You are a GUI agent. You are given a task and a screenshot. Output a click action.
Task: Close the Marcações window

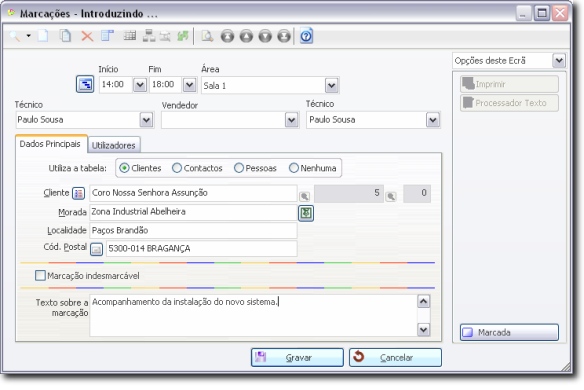coord(560,13)
